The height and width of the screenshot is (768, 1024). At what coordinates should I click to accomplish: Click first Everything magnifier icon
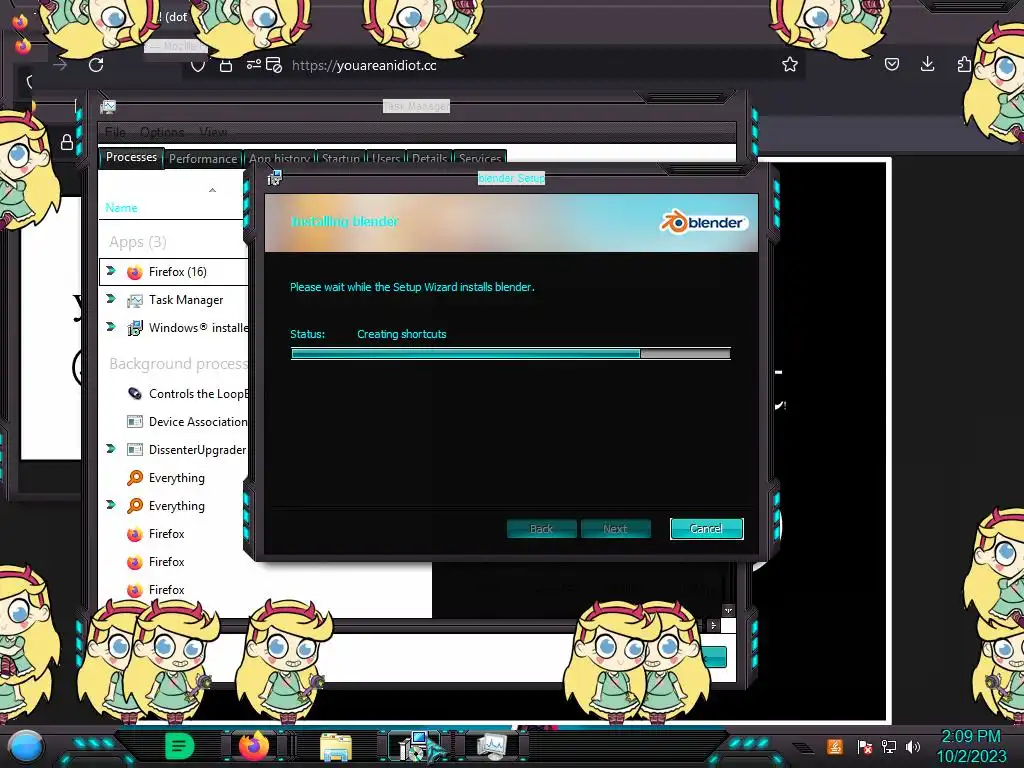point(135,478)
